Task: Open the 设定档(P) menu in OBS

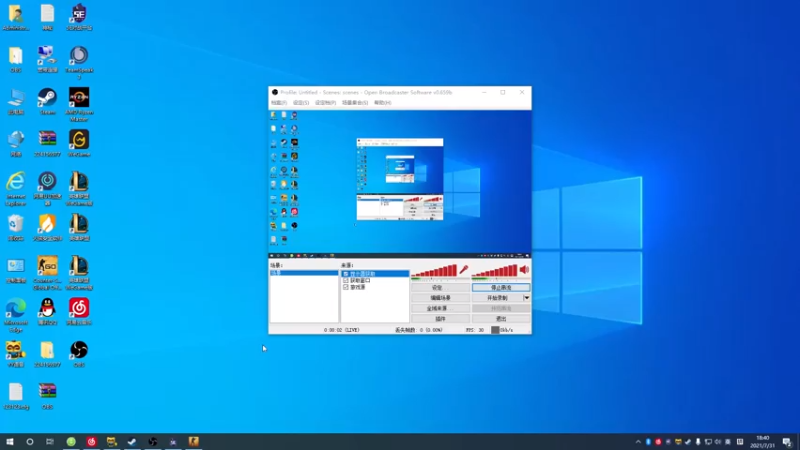Action: click(x=326, y=103)
